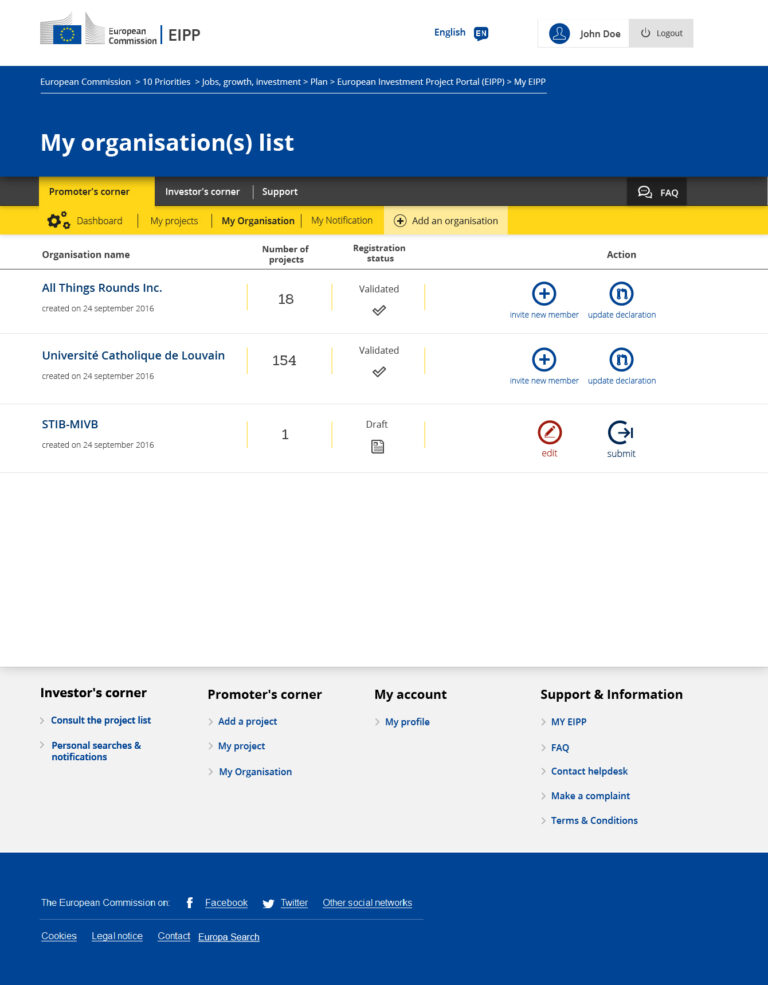Click the Logout power icon
768x985 pixels.
click(x=646, y=33)
